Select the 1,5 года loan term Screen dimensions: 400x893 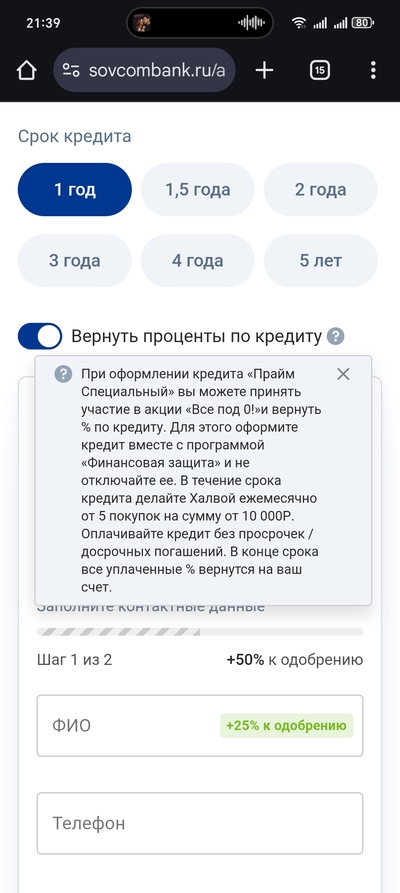pyautogui.click(x=198, y=190)
